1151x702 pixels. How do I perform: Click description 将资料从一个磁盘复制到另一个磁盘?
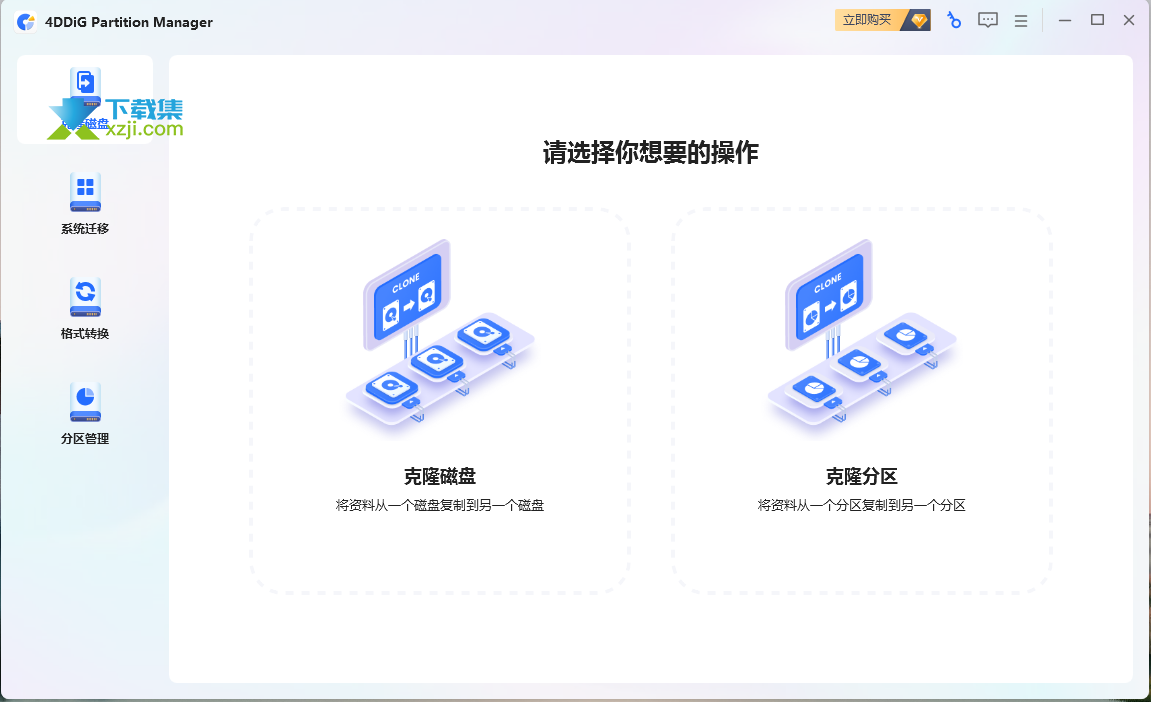(x=440, y=505)
